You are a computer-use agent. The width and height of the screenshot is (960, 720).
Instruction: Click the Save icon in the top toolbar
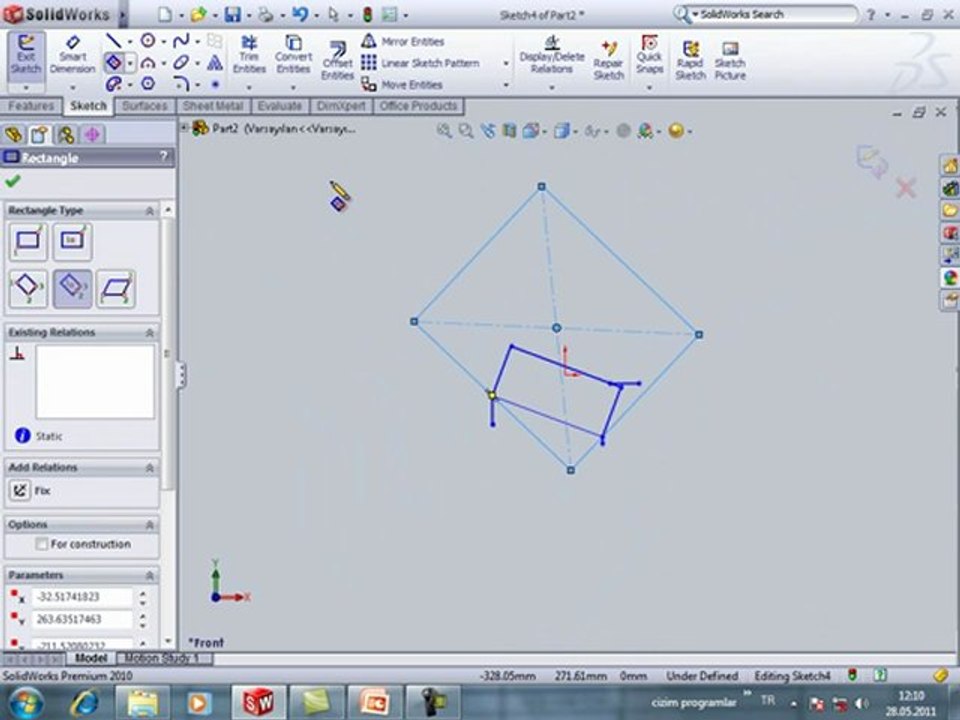tap(233, 14)
